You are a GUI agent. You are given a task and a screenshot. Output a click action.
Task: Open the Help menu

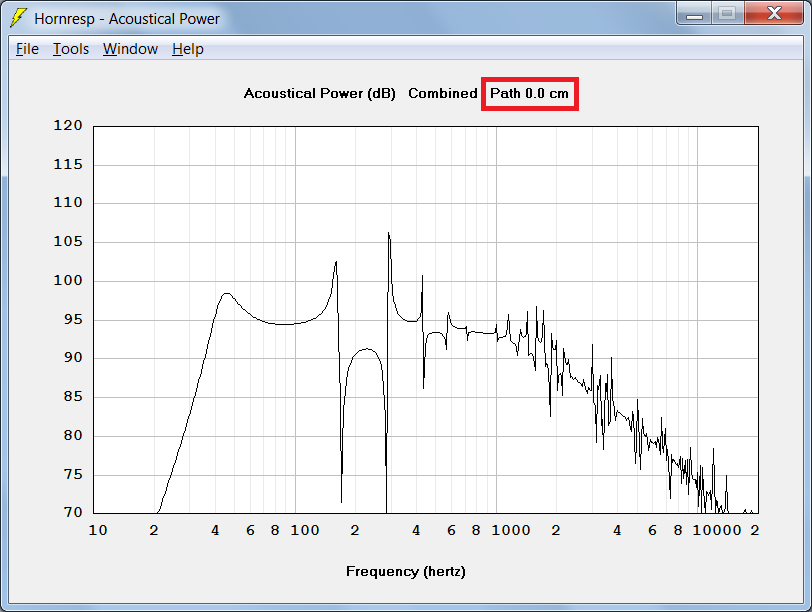tap(188, 49)
